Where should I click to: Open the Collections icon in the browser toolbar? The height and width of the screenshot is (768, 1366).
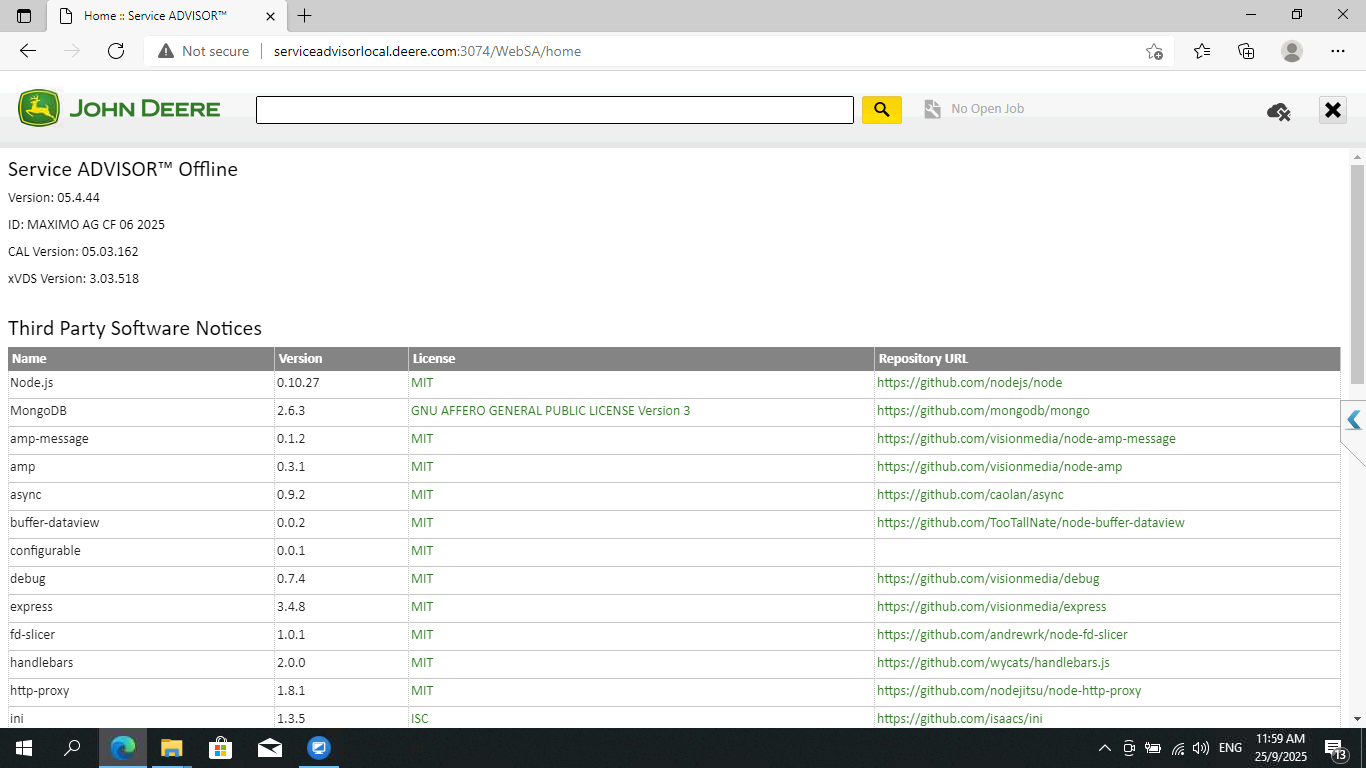pos(1246,51)
